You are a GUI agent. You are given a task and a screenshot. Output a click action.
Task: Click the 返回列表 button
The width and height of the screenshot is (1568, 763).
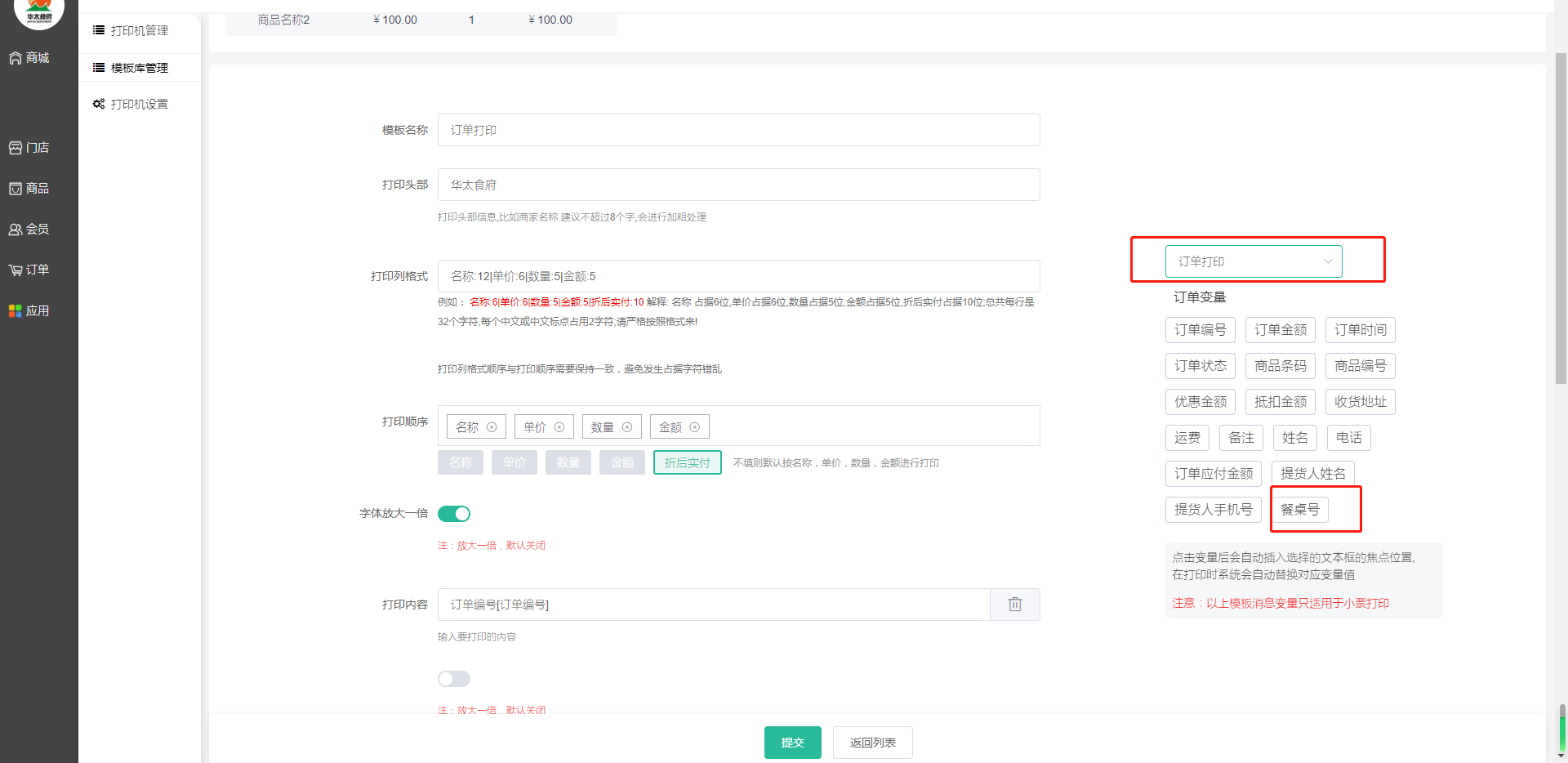(x=872, y=743)
